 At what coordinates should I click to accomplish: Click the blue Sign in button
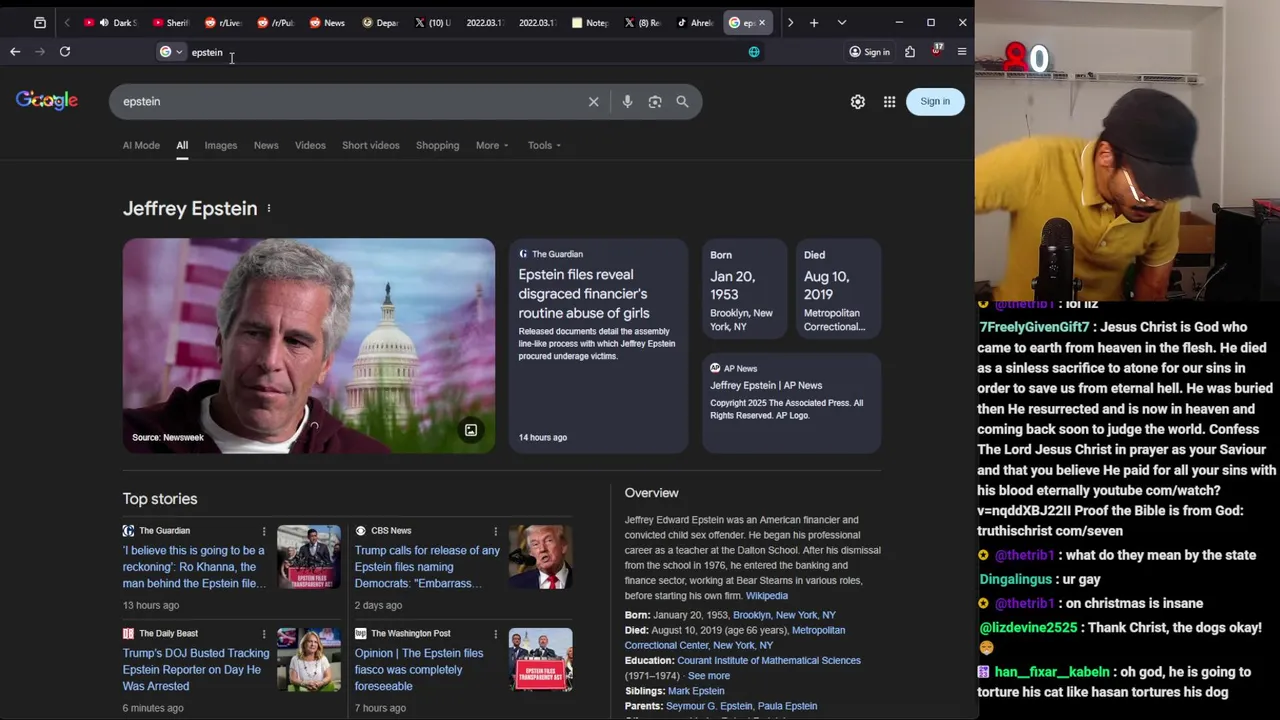click(x=935, y=101)
